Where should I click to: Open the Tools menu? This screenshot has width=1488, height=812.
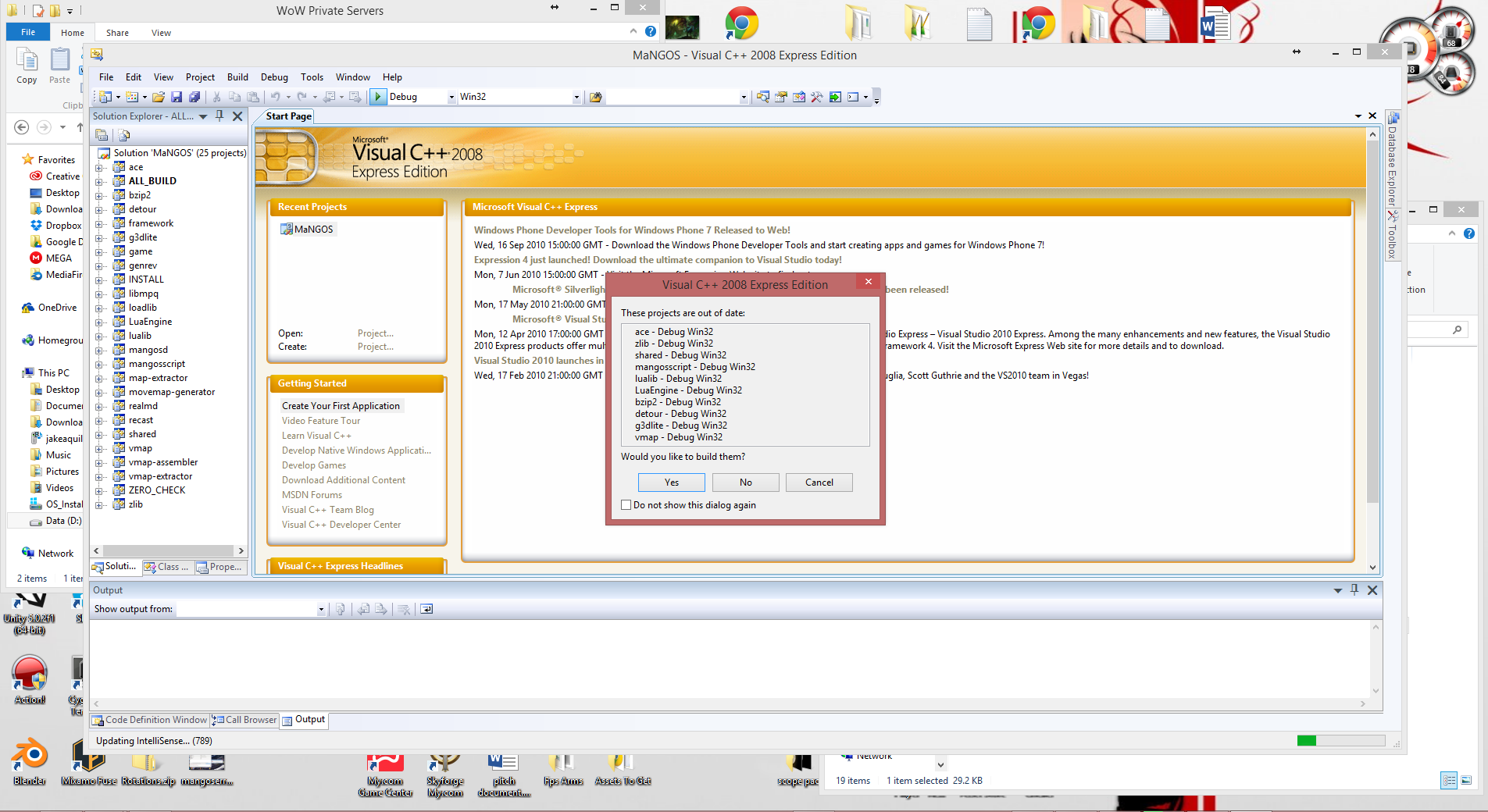tap(312, 77)
